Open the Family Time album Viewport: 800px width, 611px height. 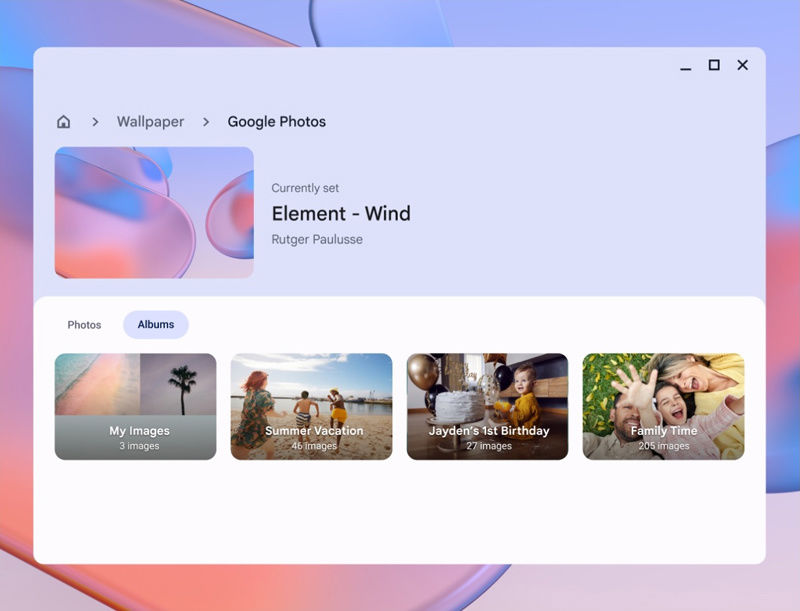(663, 406)
